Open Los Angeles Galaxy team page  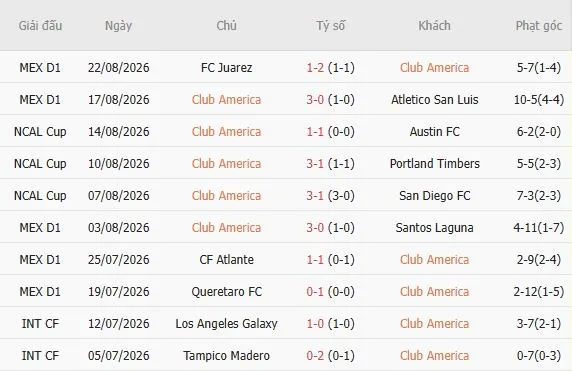(x=226, y=324)
